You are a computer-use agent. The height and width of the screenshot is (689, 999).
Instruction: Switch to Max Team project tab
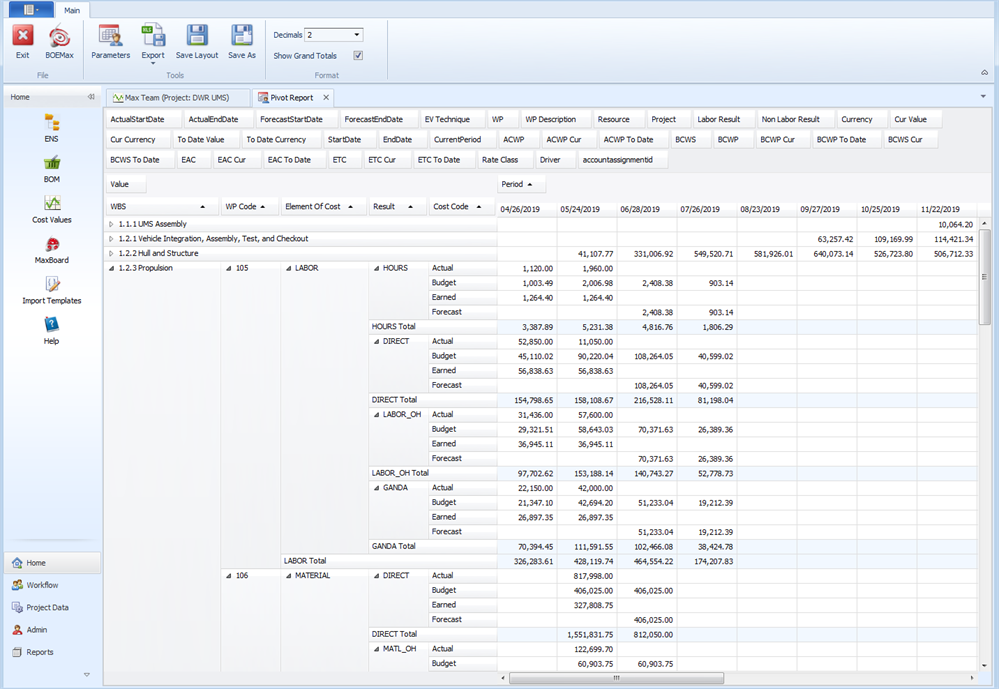pos(176,98)
